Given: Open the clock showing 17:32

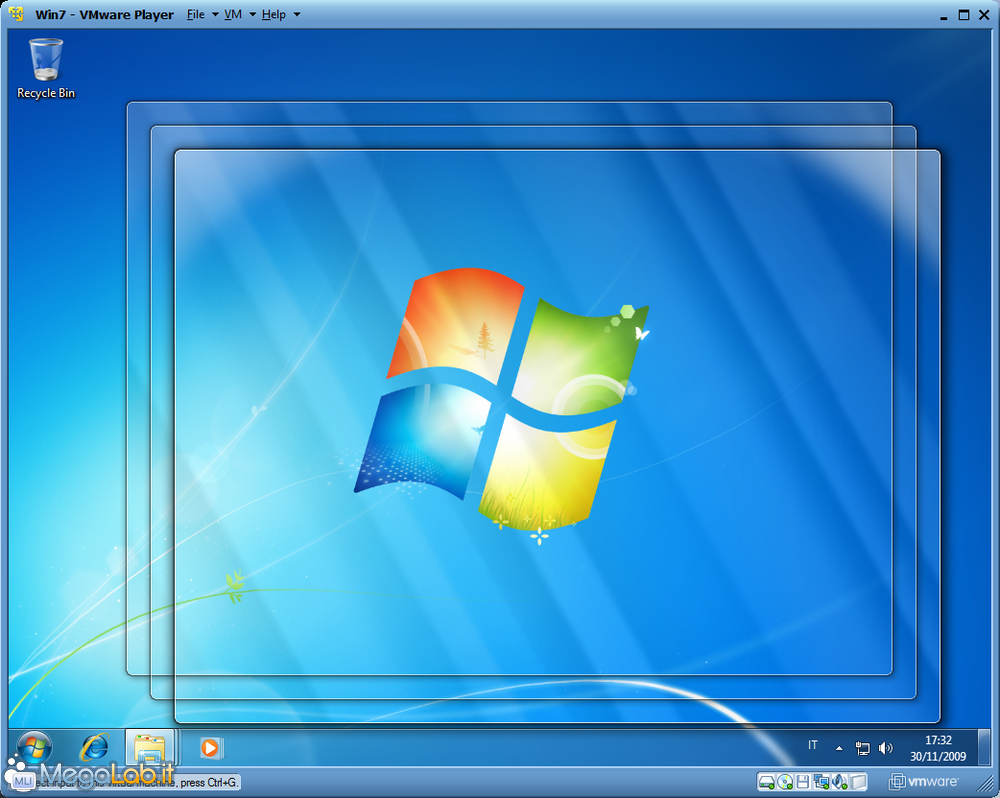Looking at the screenshot, I should point(938,748).
